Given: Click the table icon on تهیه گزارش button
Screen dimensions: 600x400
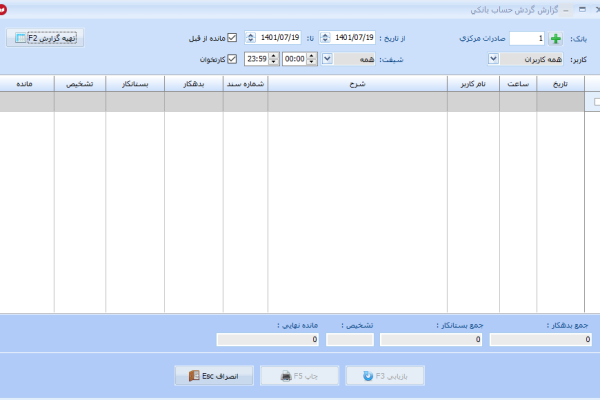Looking at the screenshot, I should pyautogui.click(x=21, y=38).
